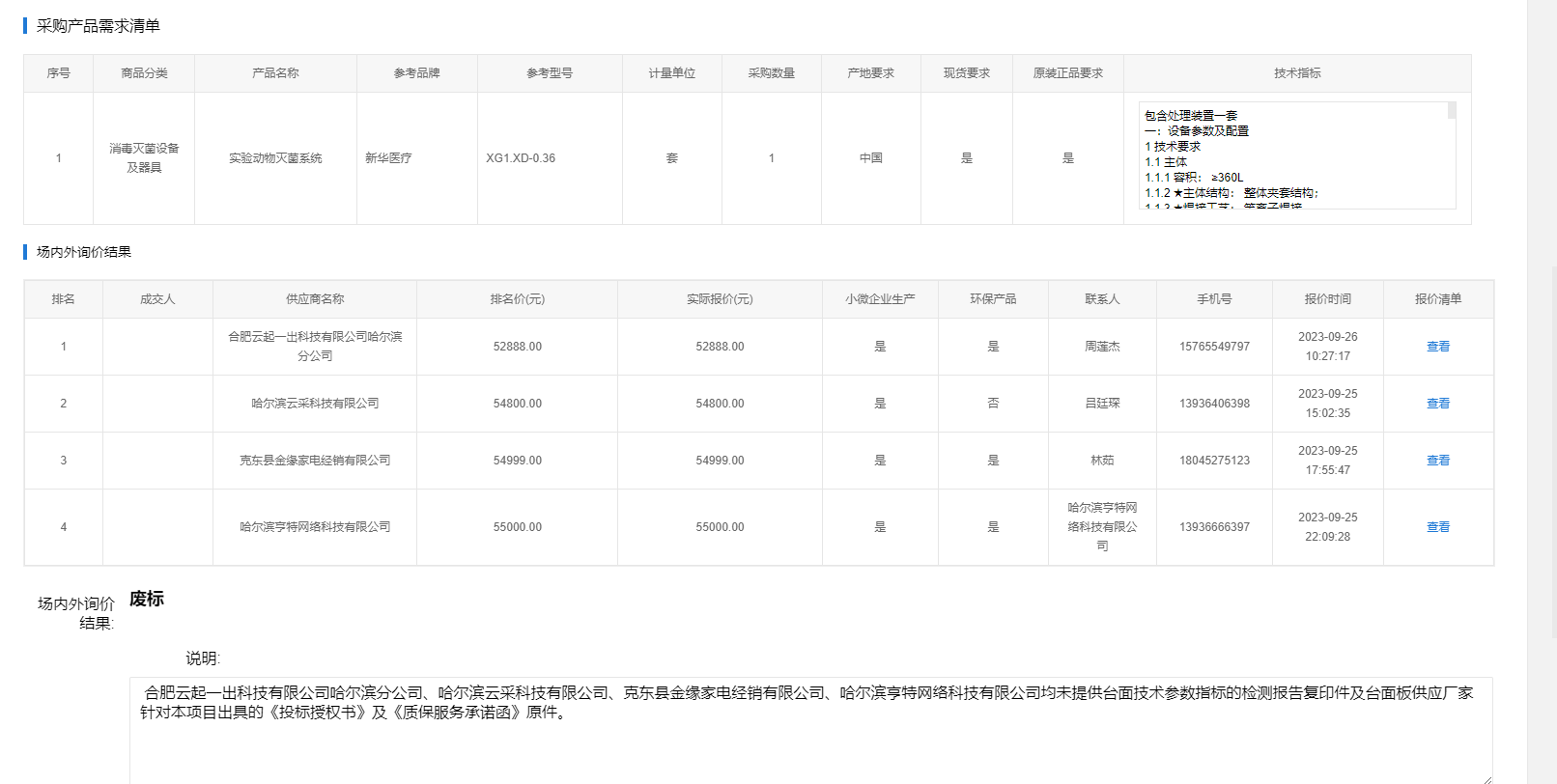Click inside the 说明 text area

coord(809,743)
